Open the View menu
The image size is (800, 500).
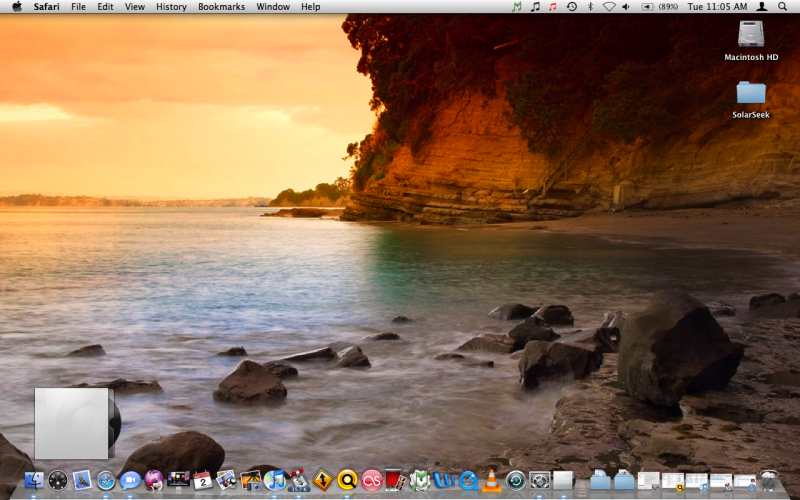point(135,7)
